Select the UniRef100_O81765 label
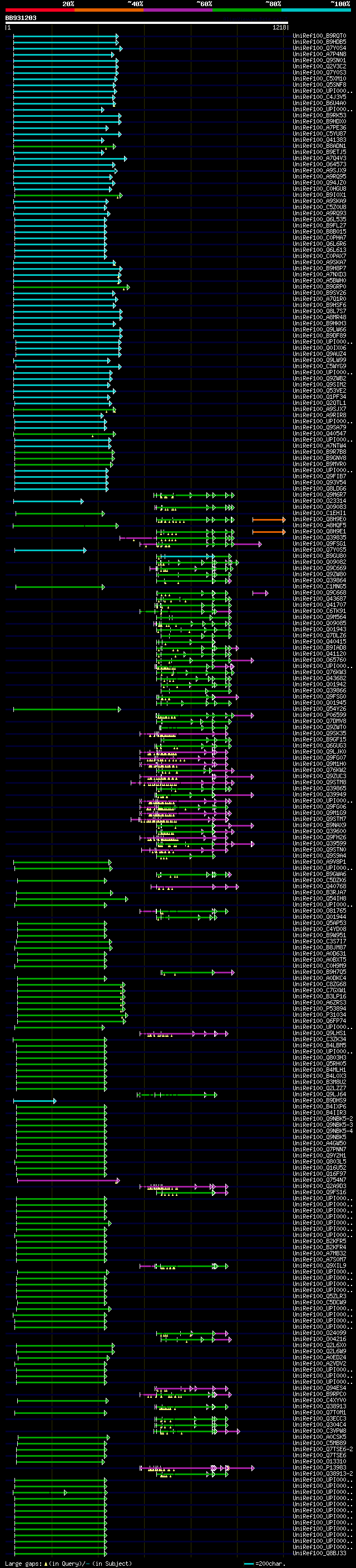 coord(319,911)
